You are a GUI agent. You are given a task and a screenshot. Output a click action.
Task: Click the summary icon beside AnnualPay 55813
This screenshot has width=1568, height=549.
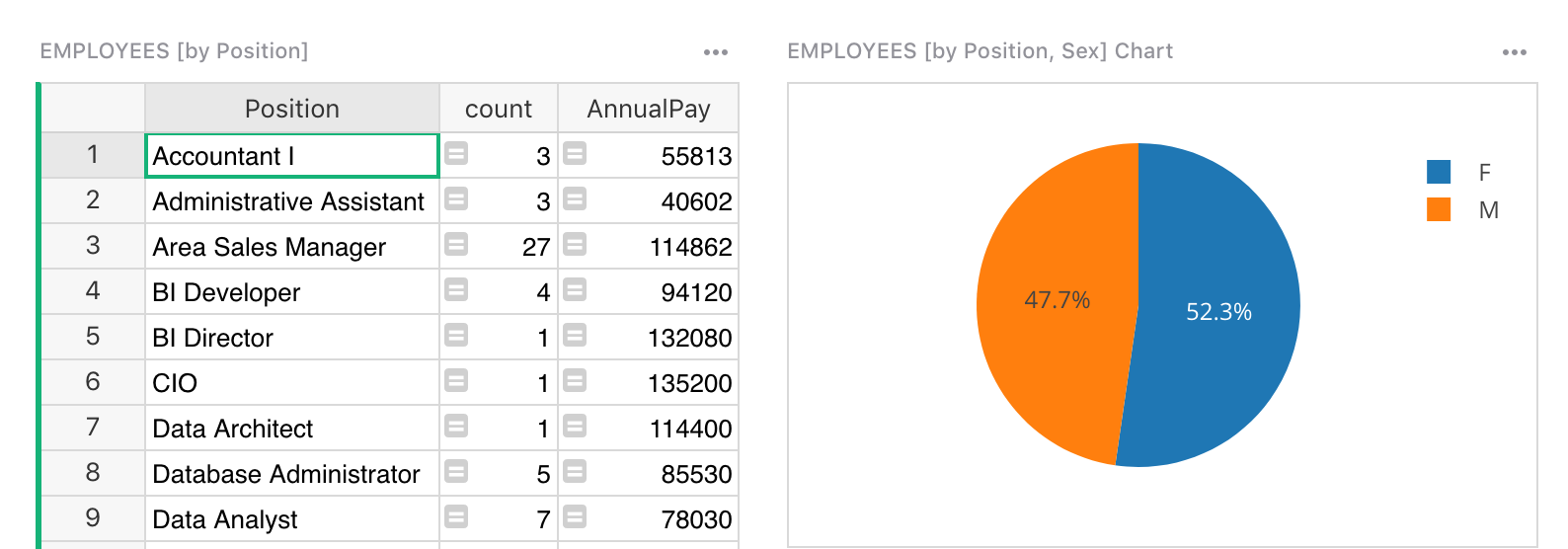coord(575,154)
